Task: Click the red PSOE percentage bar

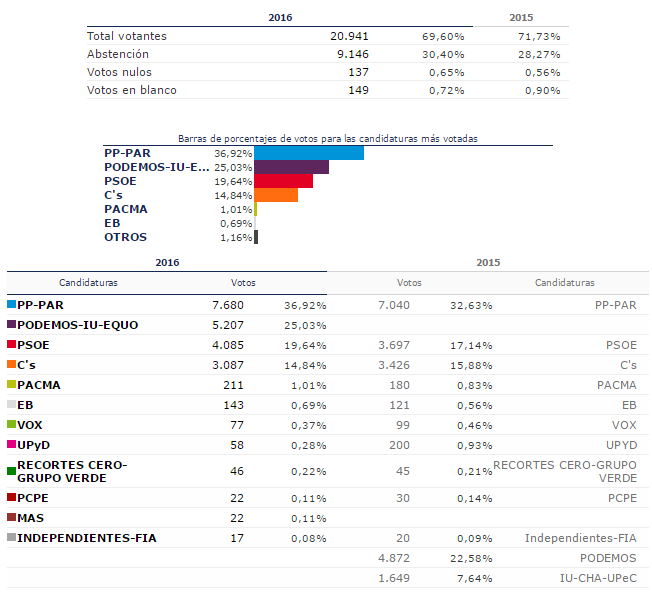Action: coord(284,181)
